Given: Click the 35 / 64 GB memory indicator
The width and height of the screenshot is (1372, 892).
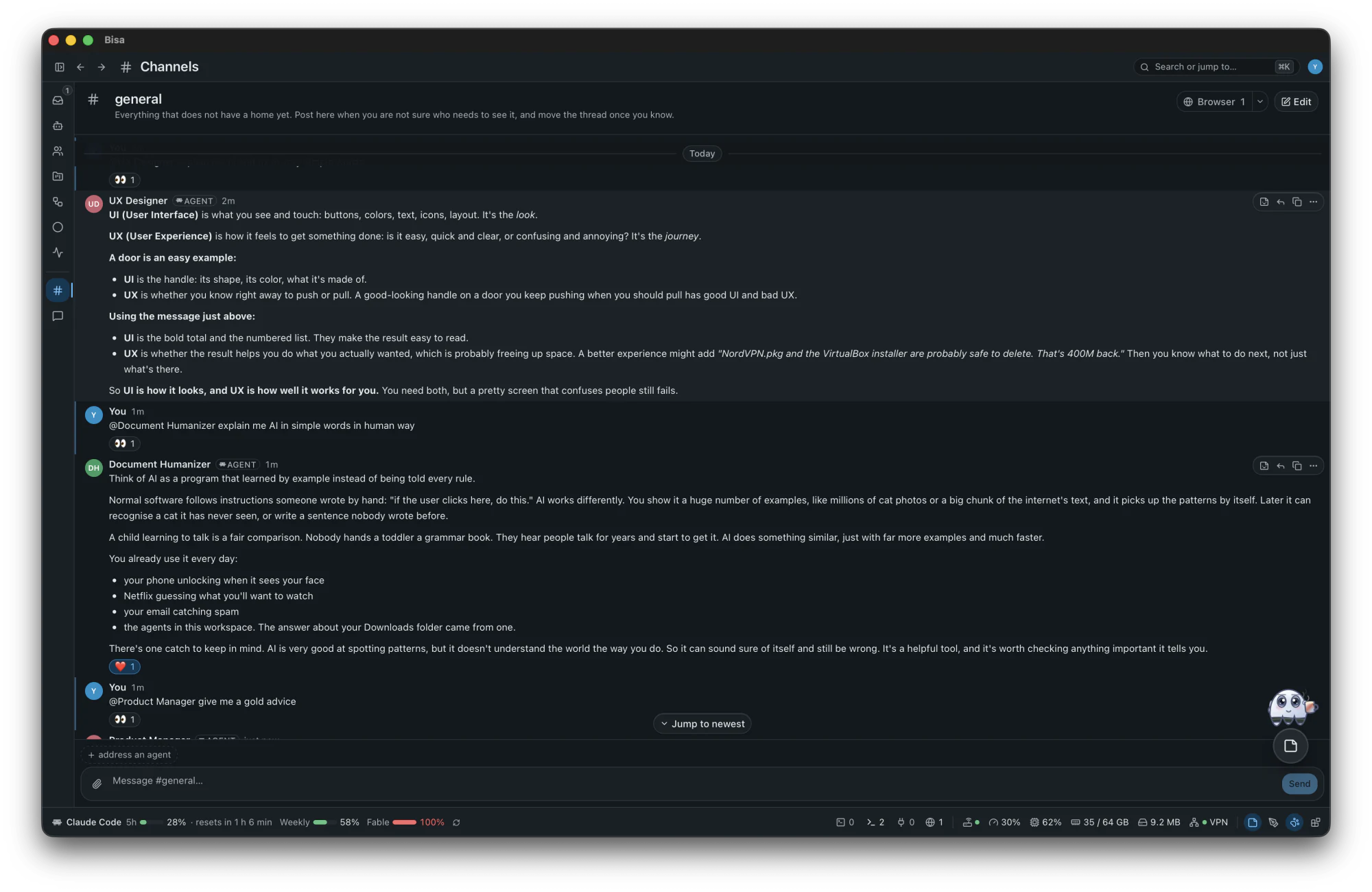Looking at the screenshot, I should click(1100, 822).
